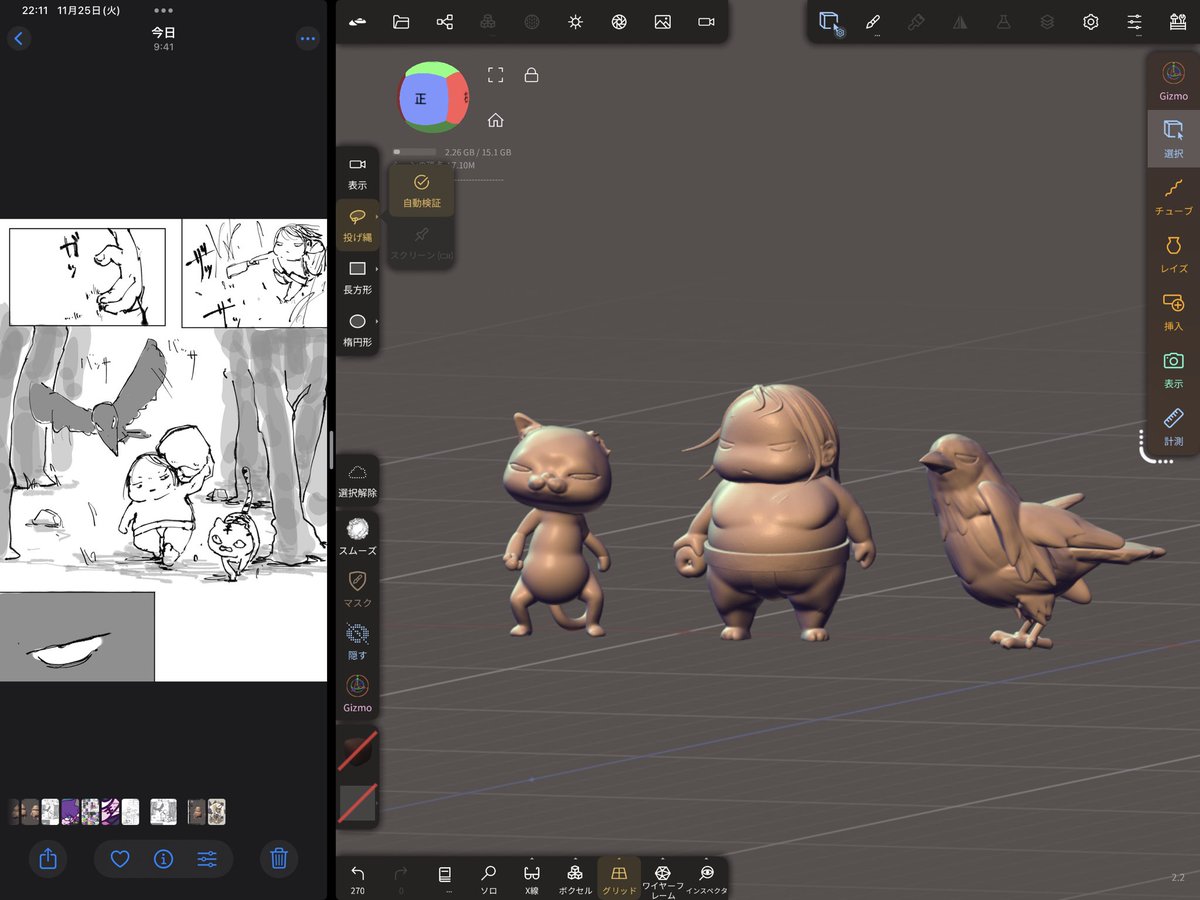Select the チューブ tool

(x=1174, y=196)
